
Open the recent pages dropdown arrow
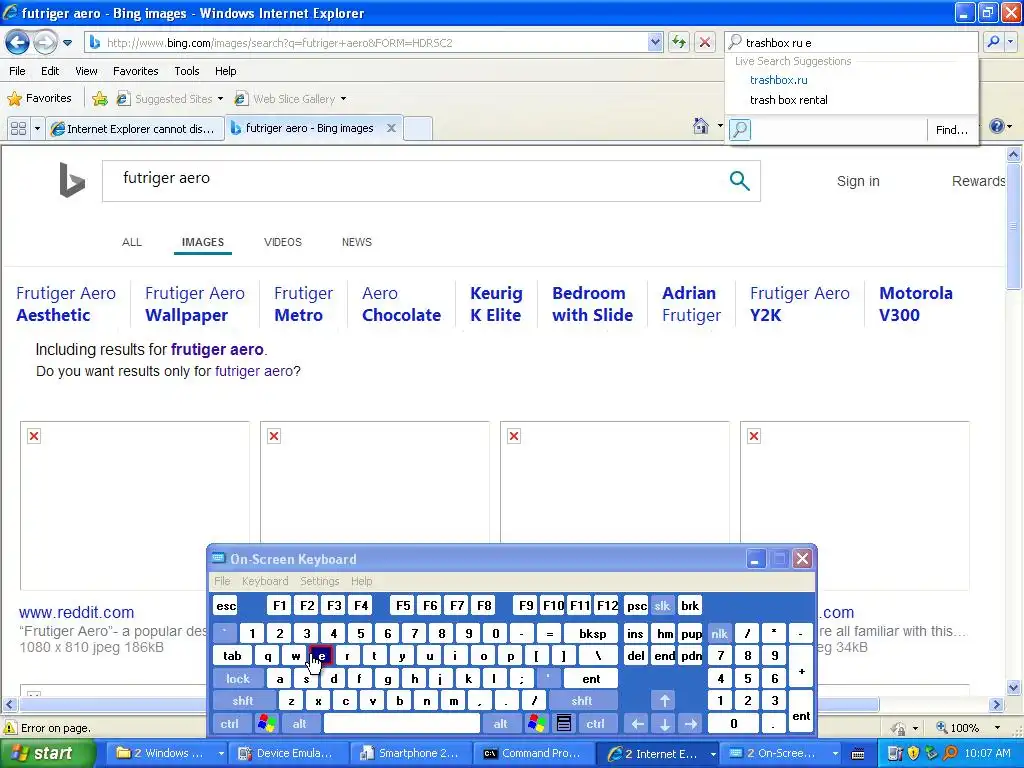pyautogui.click(x=67, y=43)
